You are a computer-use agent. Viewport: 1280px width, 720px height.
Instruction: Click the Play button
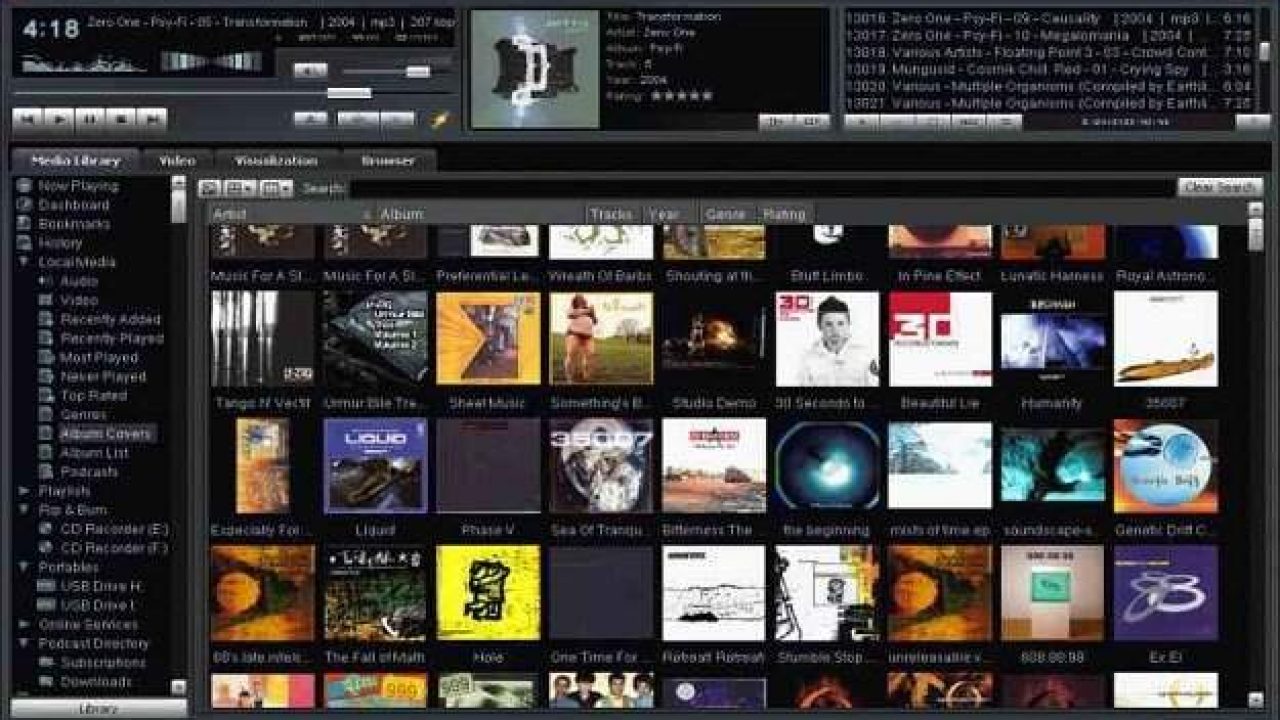58,119
